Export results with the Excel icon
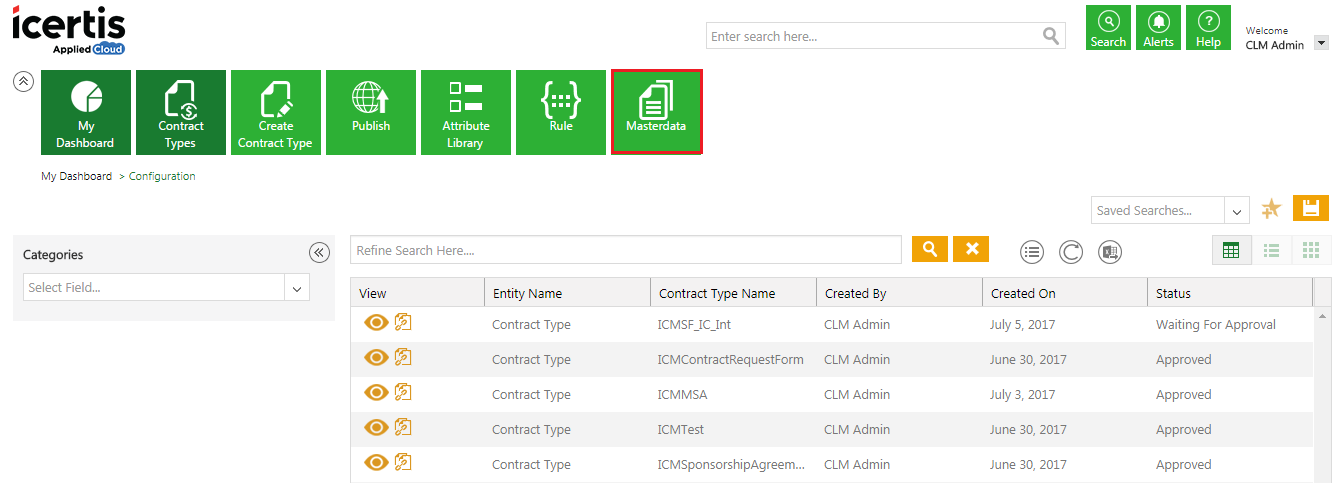The height and width of the screenshot is (483, 1340). (1109, 252)
